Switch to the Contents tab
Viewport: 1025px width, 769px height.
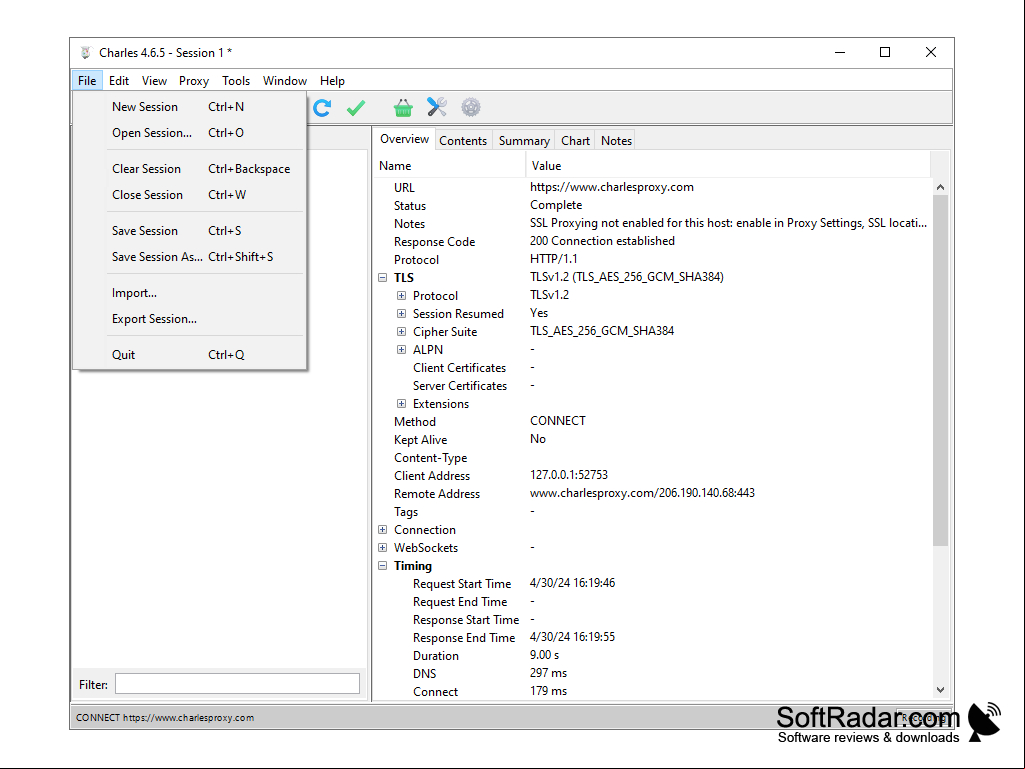(x=463, y=141)
